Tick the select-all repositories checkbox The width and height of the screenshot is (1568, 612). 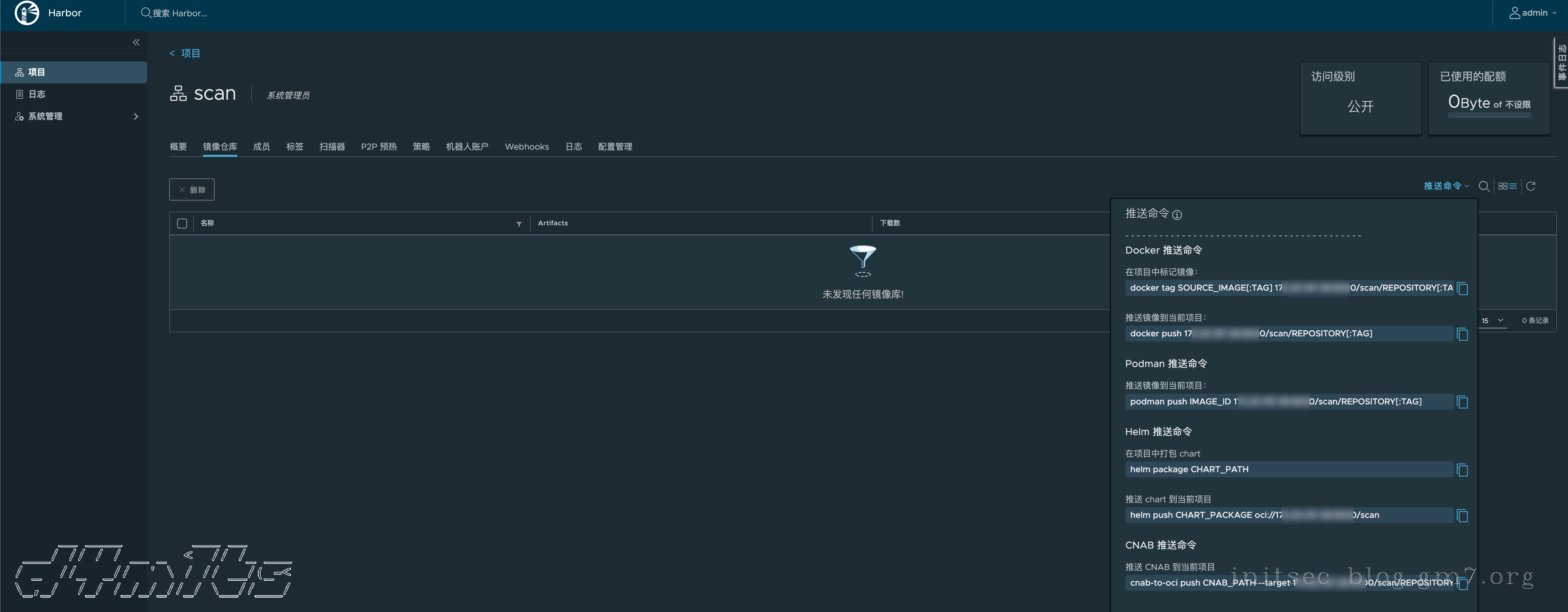coord(182,224)
